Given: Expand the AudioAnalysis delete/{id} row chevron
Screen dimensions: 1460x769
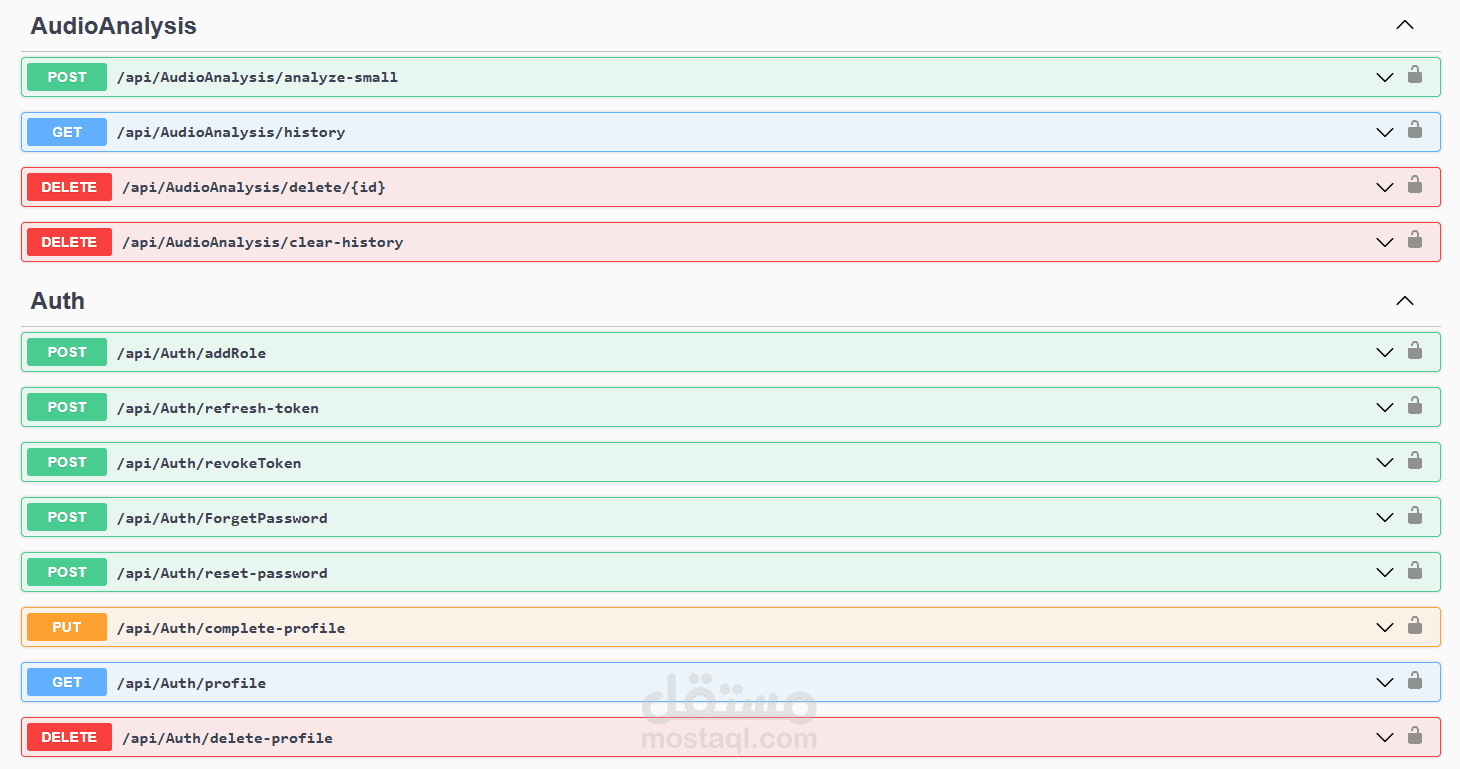Looking at the screenshot, I should click(x=1385, y=187).
